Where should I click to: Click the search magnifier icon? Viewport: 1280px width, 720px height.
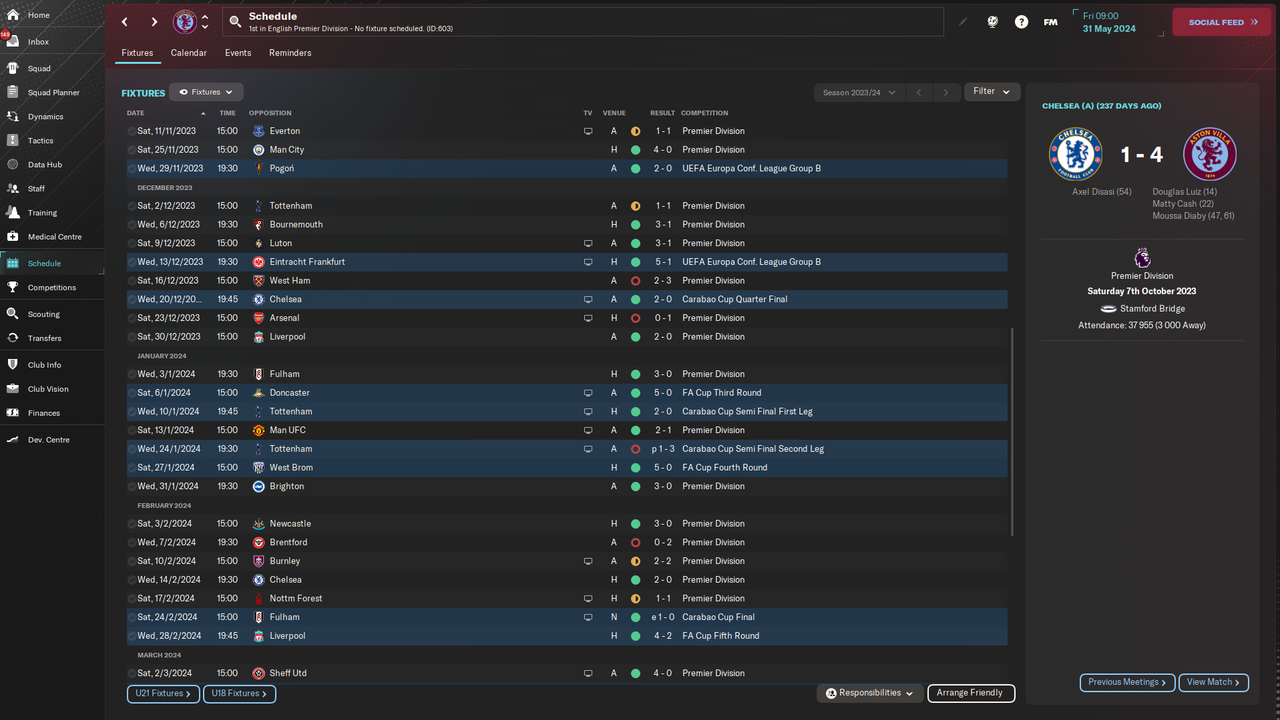pos(234,21)
